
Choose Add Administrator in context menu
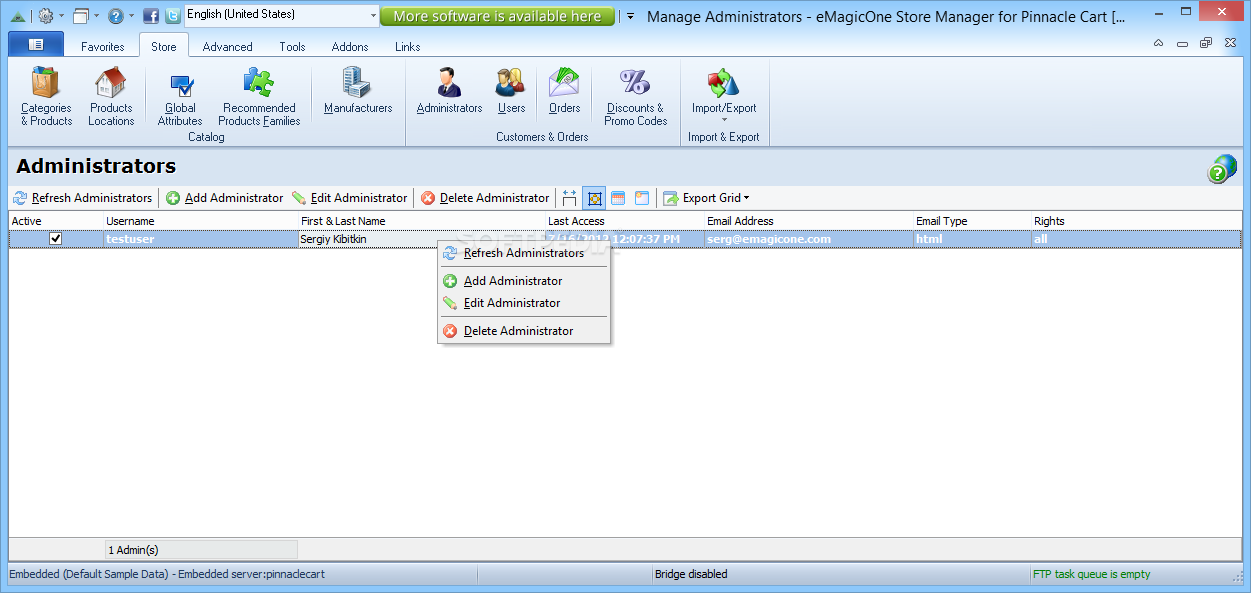[524, 281]
